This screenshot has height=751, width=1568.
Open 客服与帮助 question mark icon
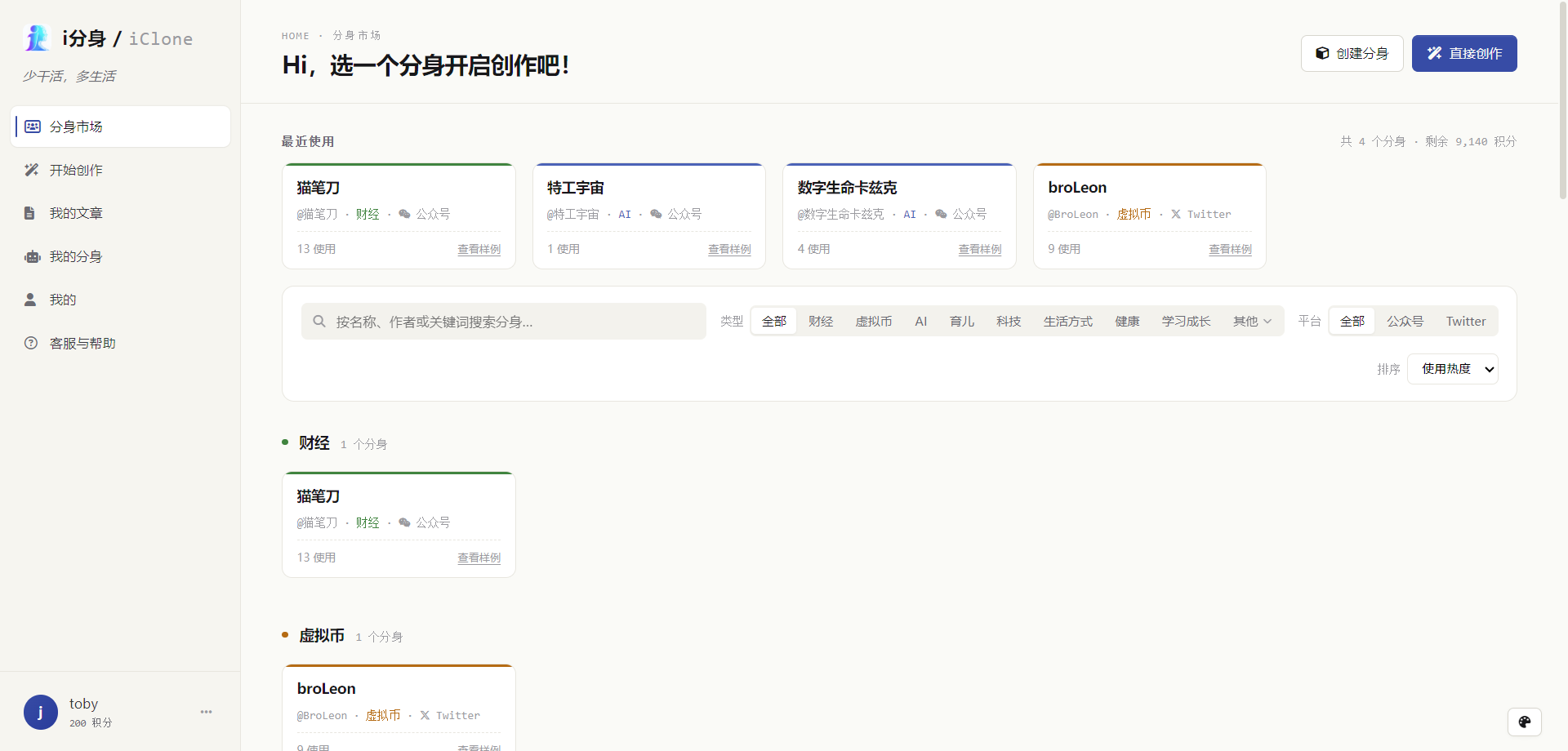click(x=31, y=343)
